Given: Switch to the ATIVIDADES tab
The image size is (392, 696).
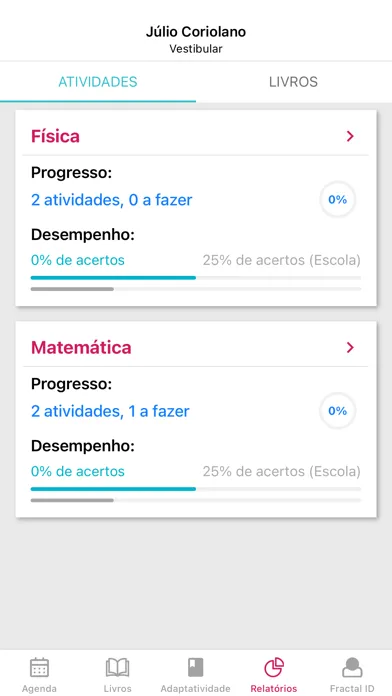Looking at the screenshot, I should (98, 82).
